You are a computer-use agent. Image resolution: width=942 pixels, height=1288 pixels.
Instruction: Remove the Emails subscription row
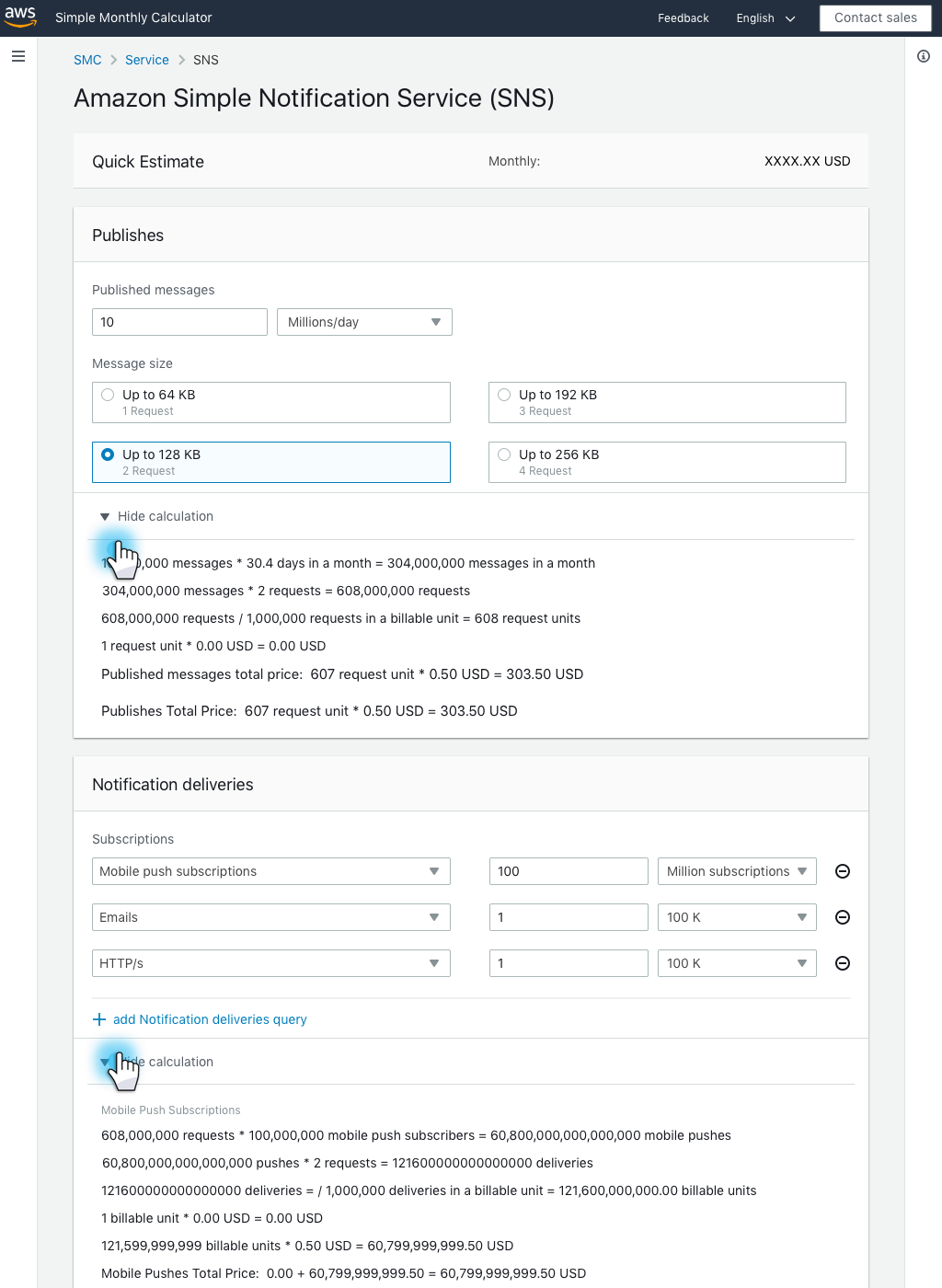pos(842,917)
